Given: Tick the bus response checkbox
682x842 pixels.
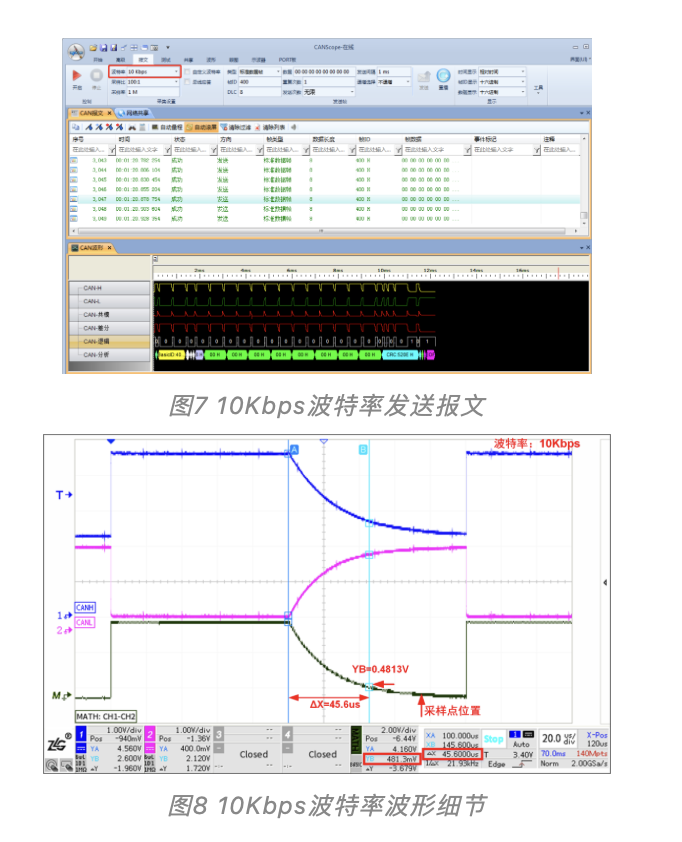Looking at the screenshot, I should coord(187,82).
